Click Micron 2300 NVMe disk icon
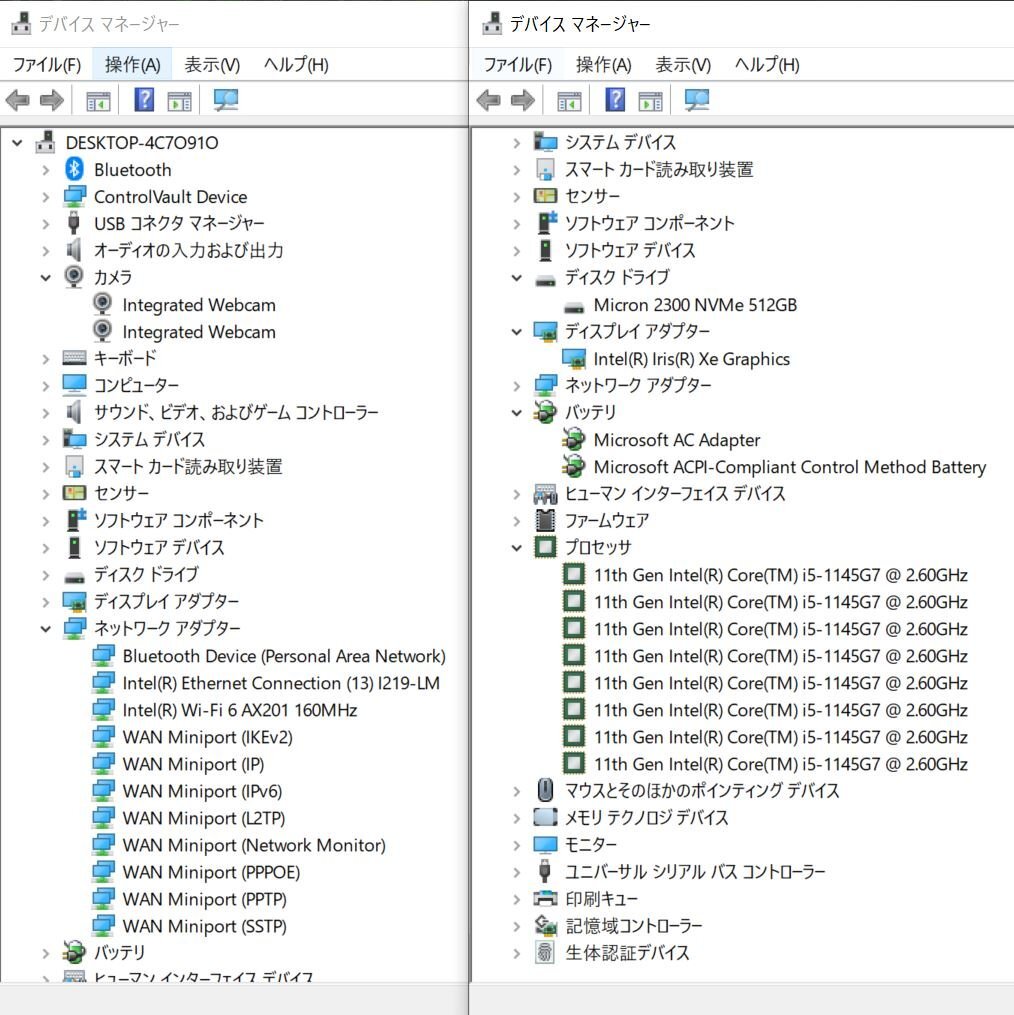Screen dimensions: 1014x1015 [574, 306]
